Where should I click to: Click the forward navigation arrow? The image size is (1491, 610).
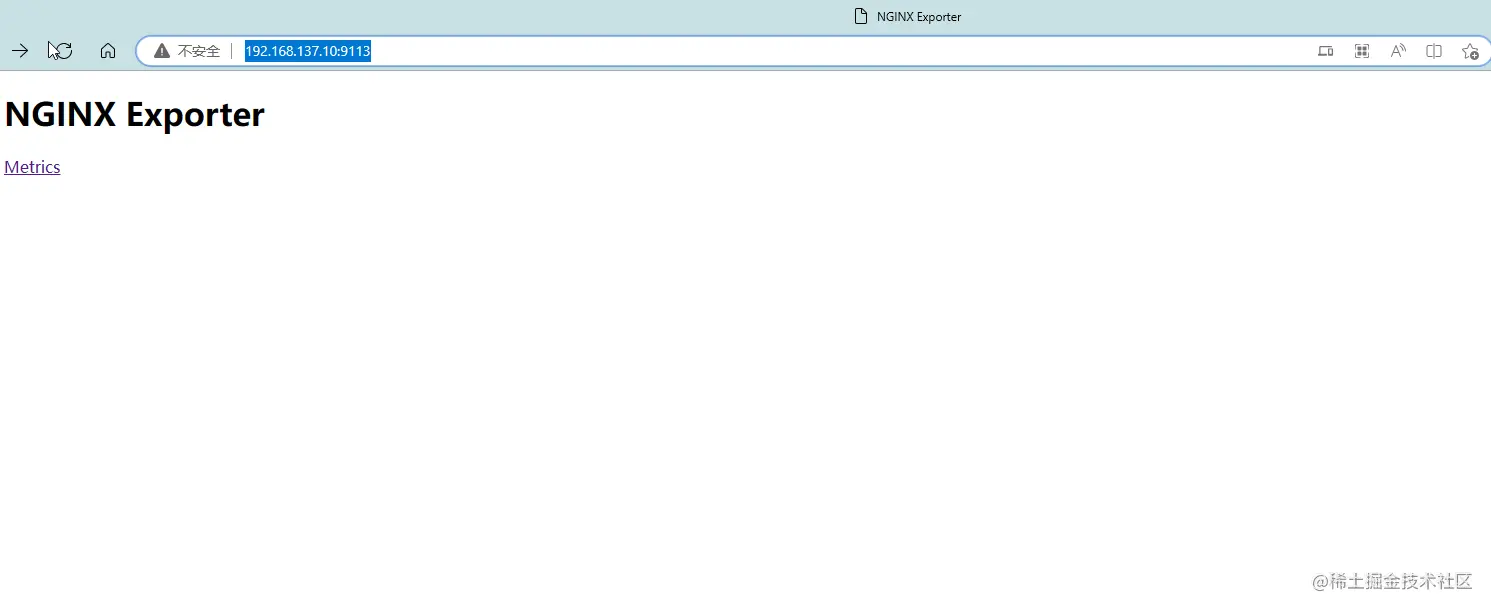click(x=20, y=51)
